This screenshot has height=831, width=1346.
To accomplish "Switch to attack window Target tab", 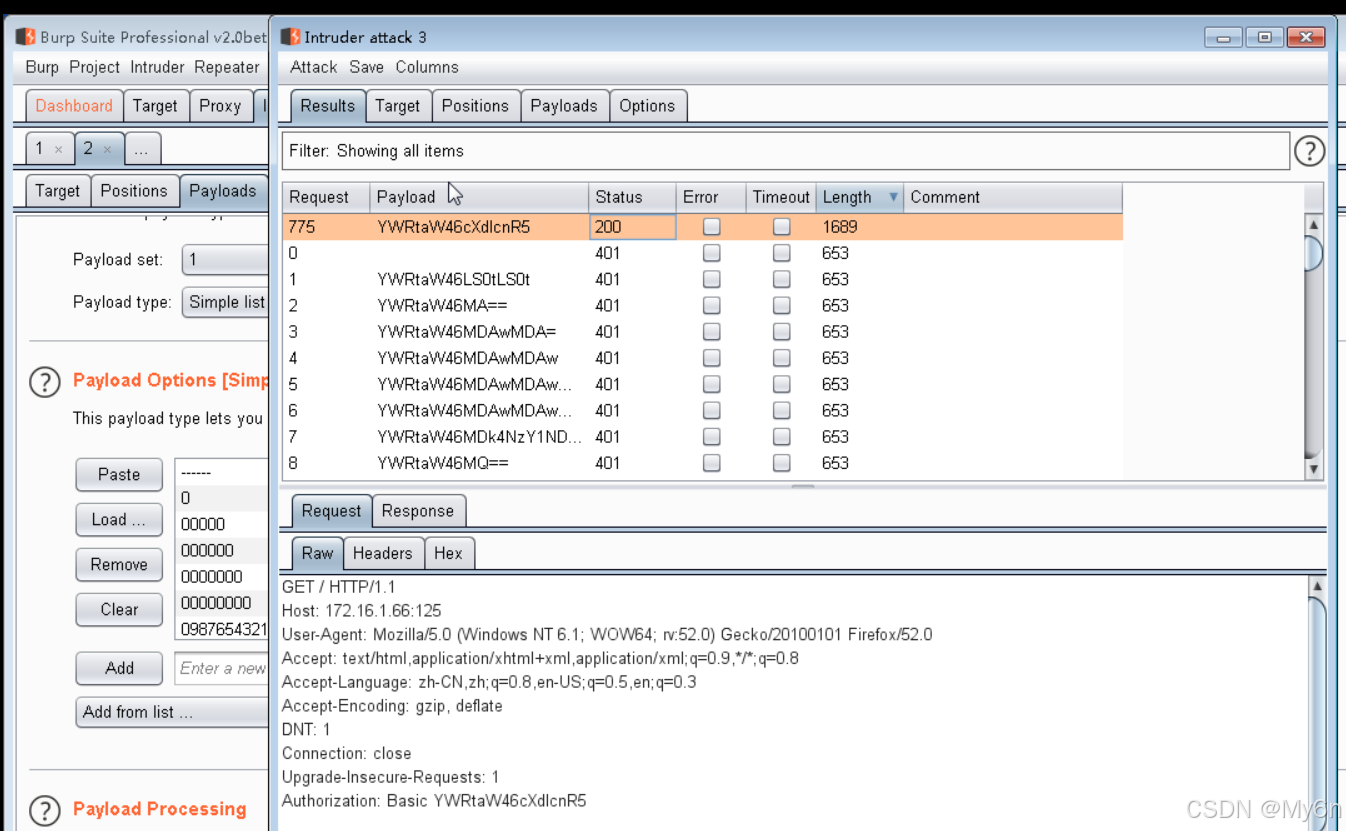I will (x=398, y=105).
